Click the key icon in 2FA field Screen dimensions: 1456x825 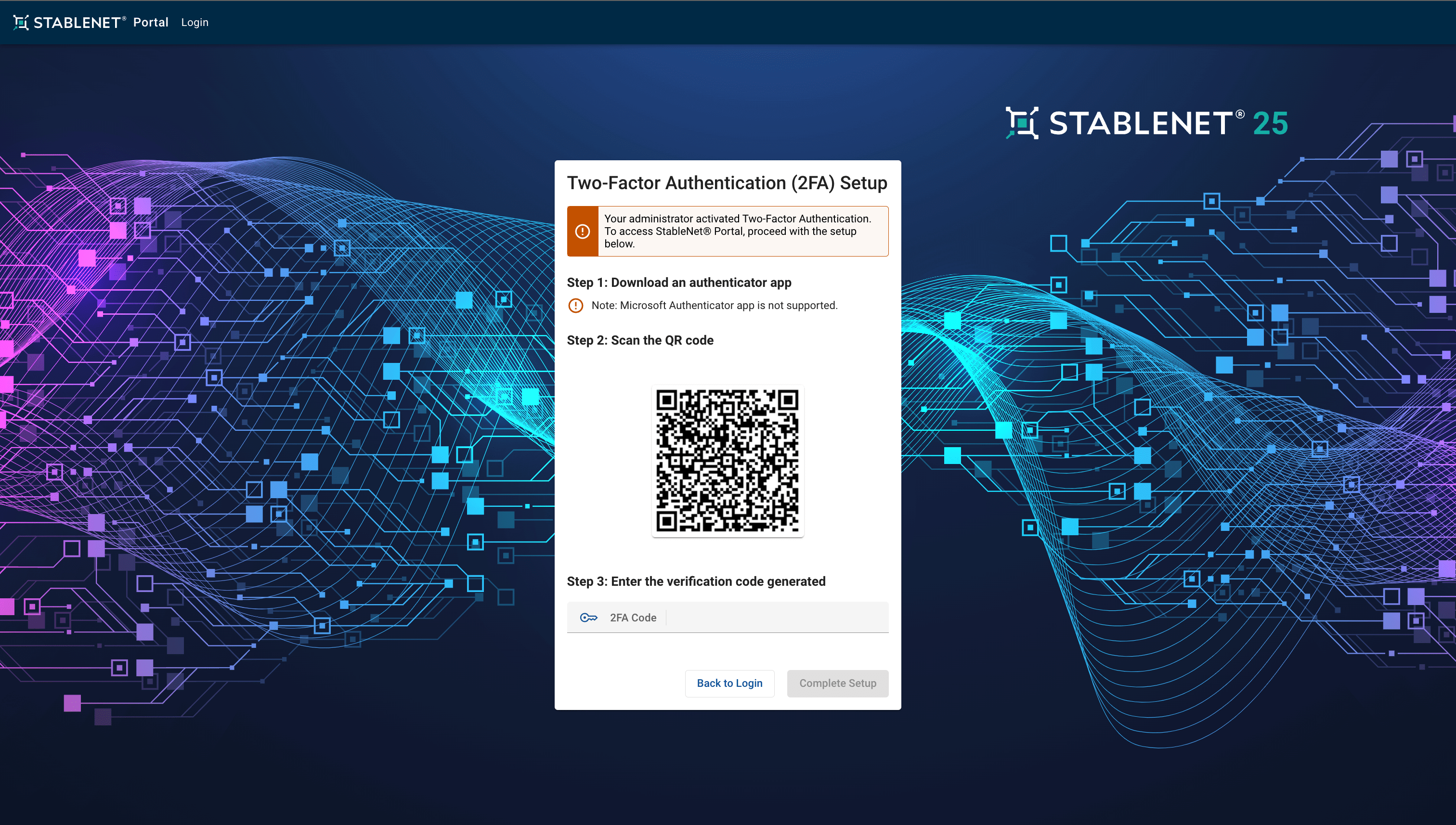[x=588, y=618]
